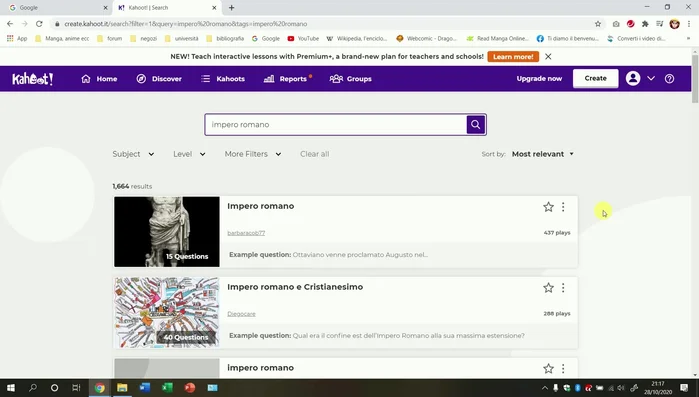Click the search field with impero romano
The height and width of the screenshot is (397, 699).
pos(336,125)
